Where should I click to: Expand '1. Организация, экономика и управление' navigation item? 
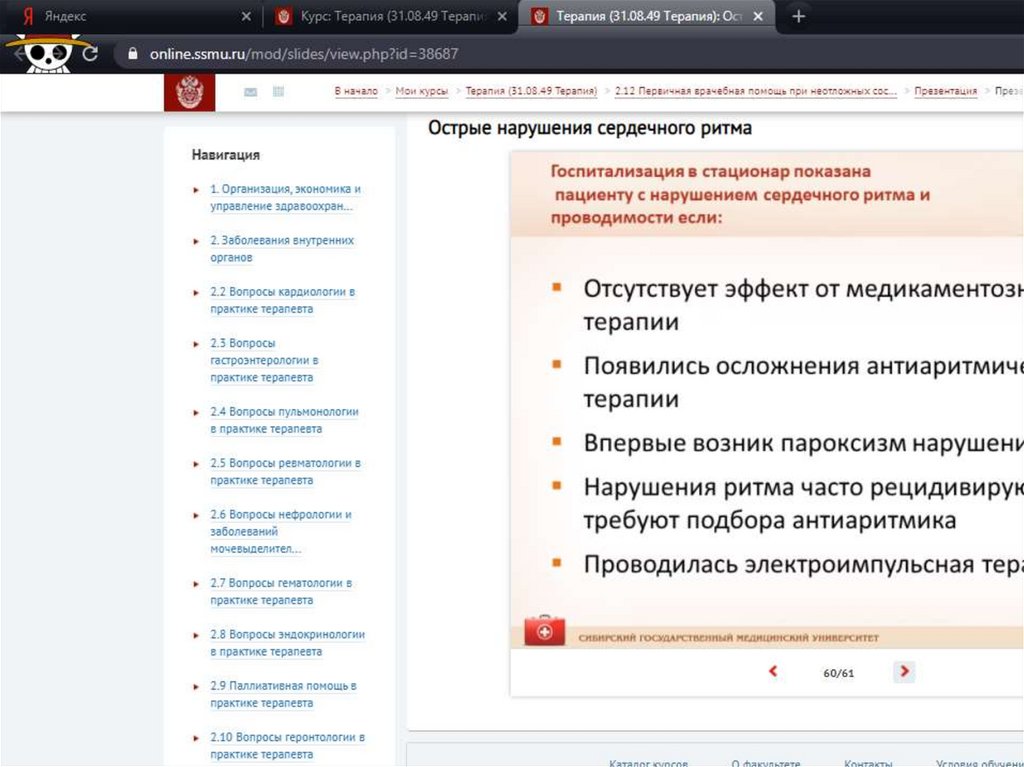pos(285,197)
